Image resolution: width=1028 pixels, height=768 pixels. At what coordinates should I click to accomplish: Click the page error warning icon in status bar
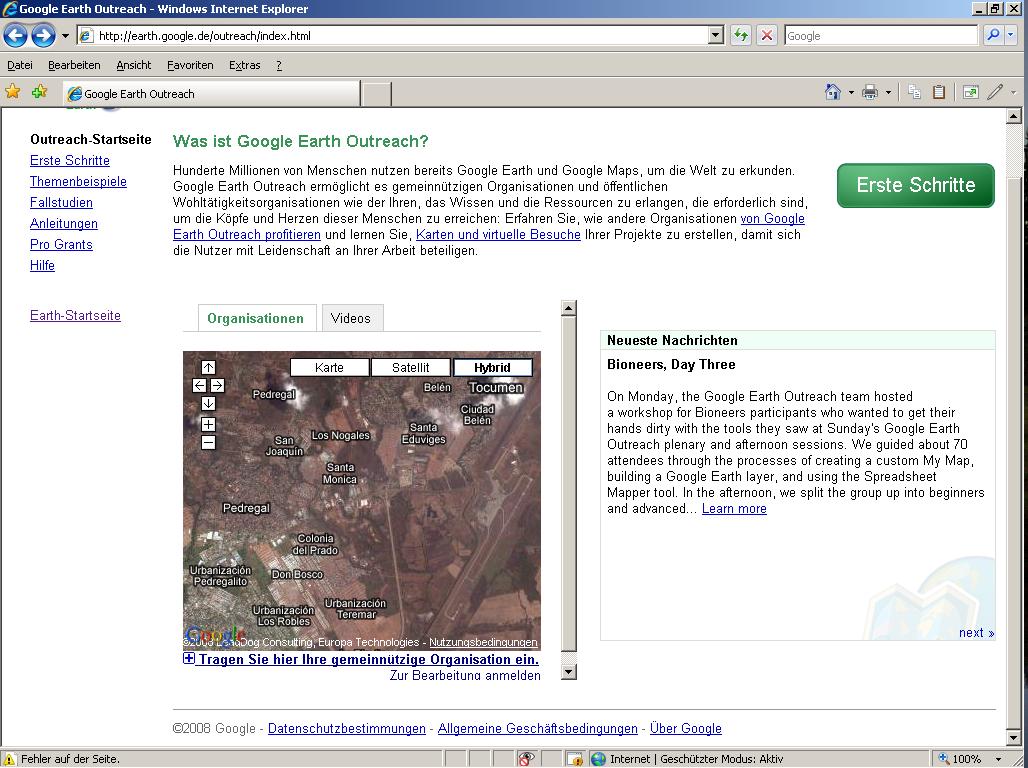10,759
